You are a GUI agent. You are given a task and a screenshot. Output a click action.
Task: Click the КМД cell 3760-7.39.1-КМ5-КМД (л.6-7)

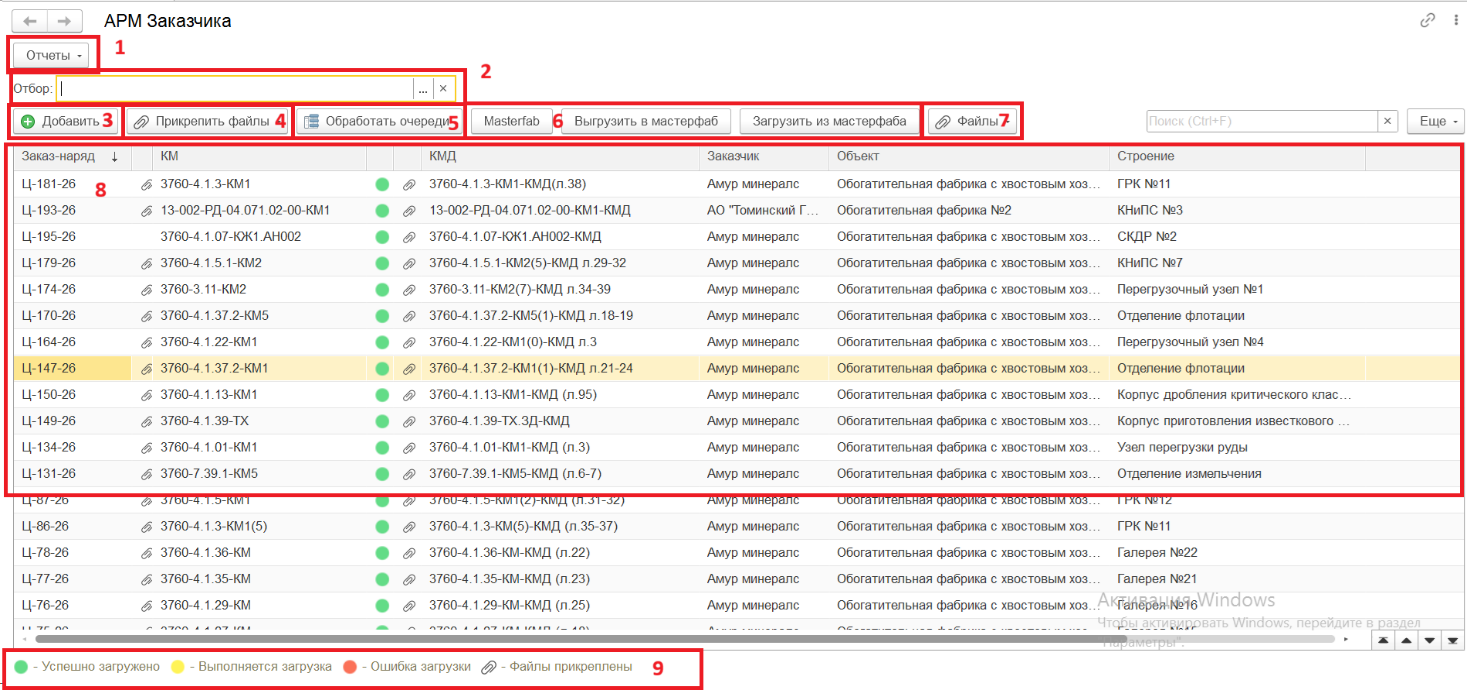(x=562, y=473)
